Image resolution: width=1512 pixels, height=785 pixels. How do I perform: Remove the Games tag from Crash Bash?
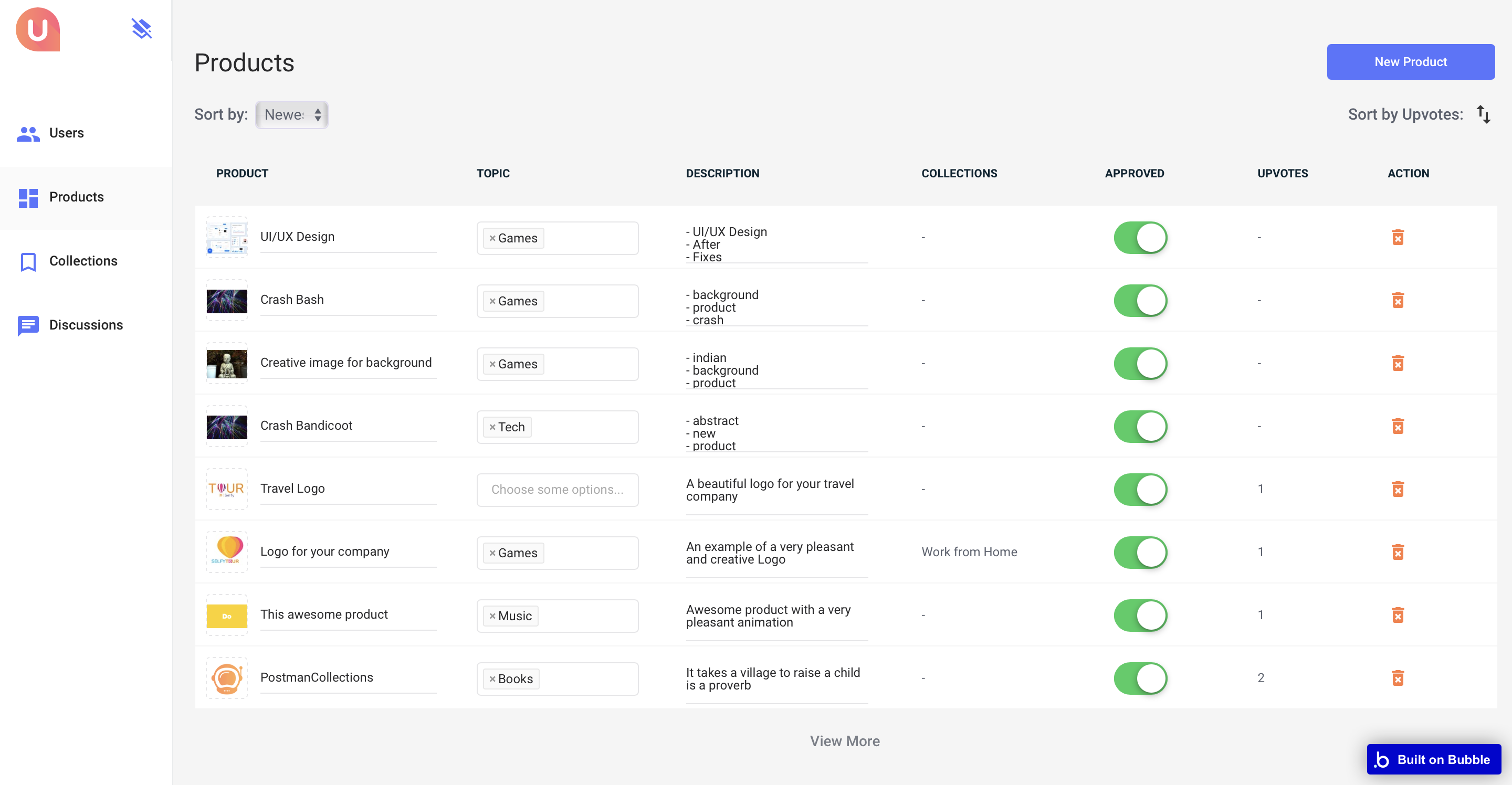pyautogui.click(x=492, y=301)
